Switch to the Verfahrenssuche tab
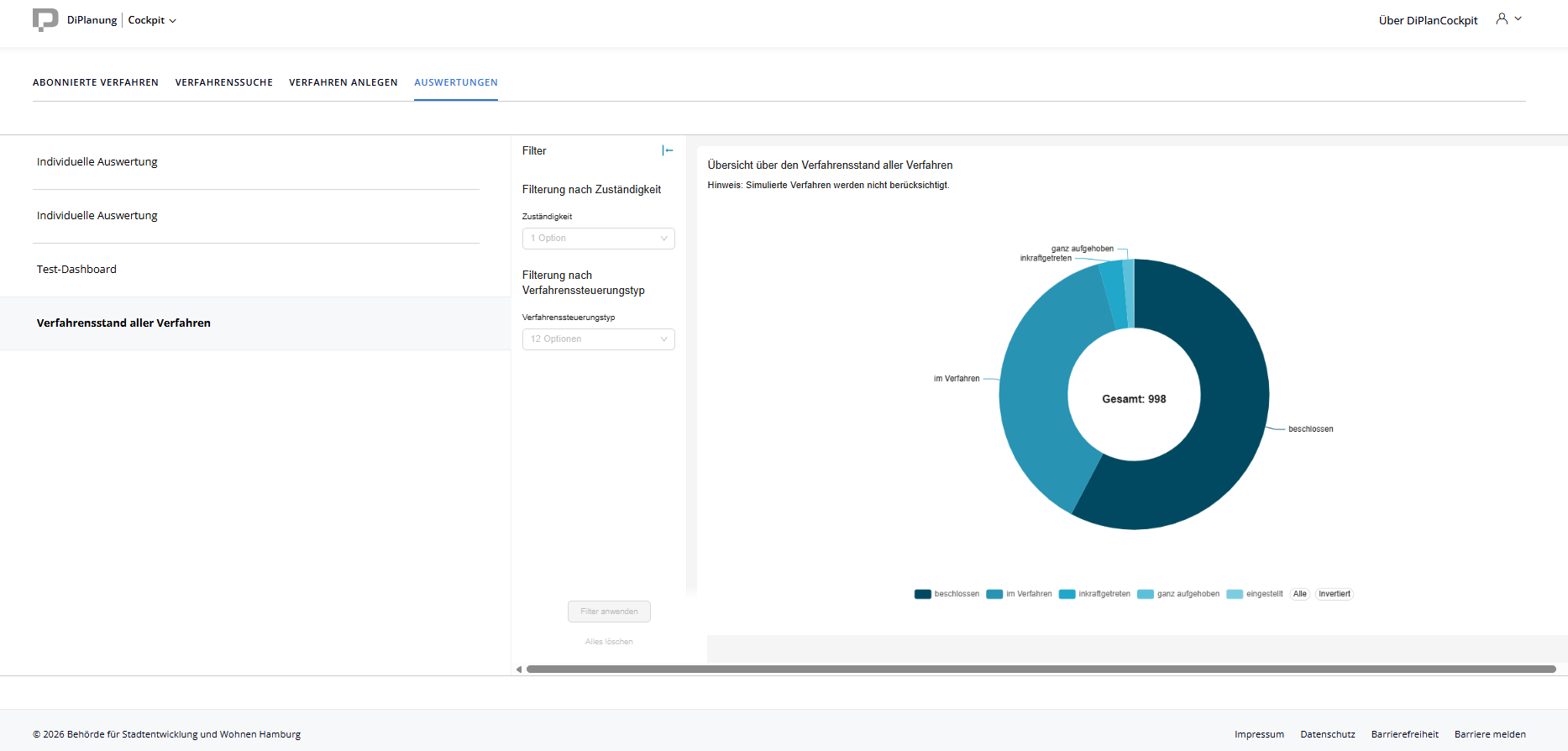1568x751 pixels. [x=223, y=82]
